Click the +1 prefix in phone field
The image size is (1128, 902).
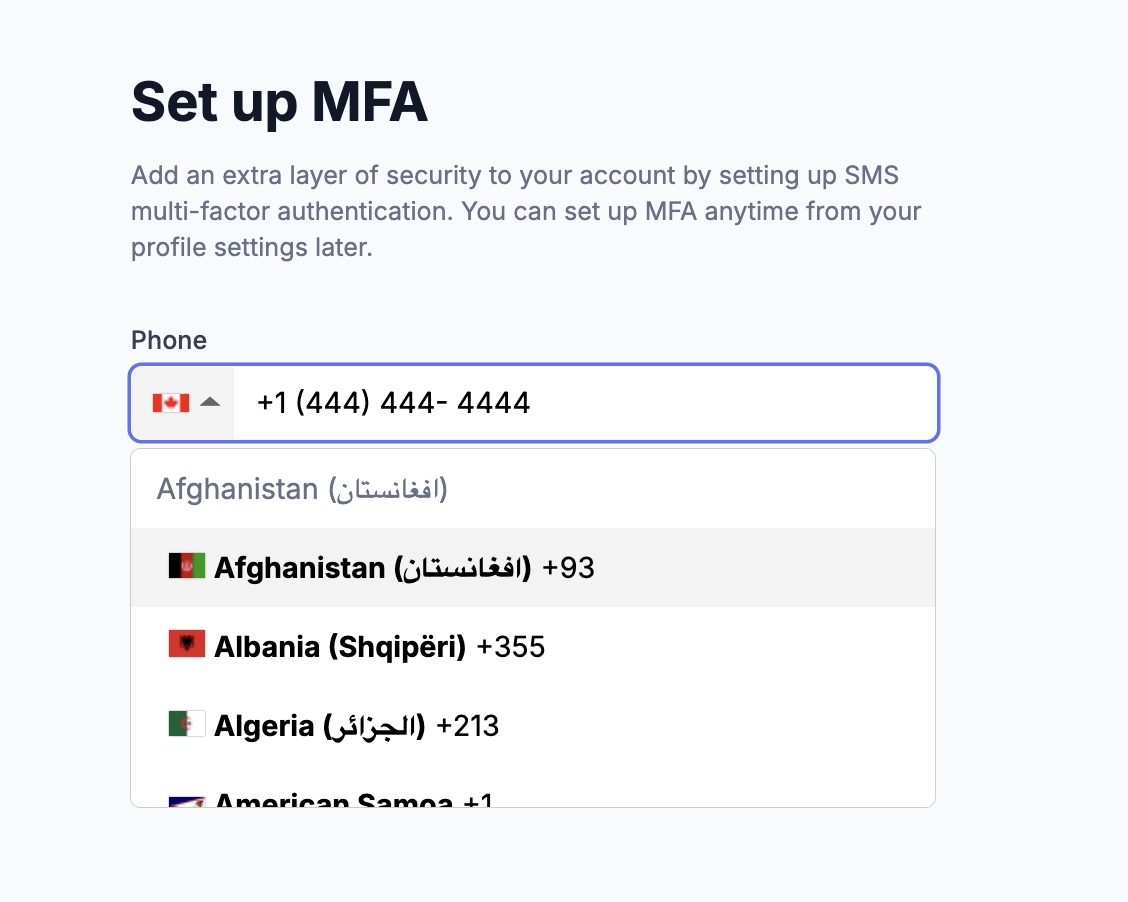[x=272, y=403]
